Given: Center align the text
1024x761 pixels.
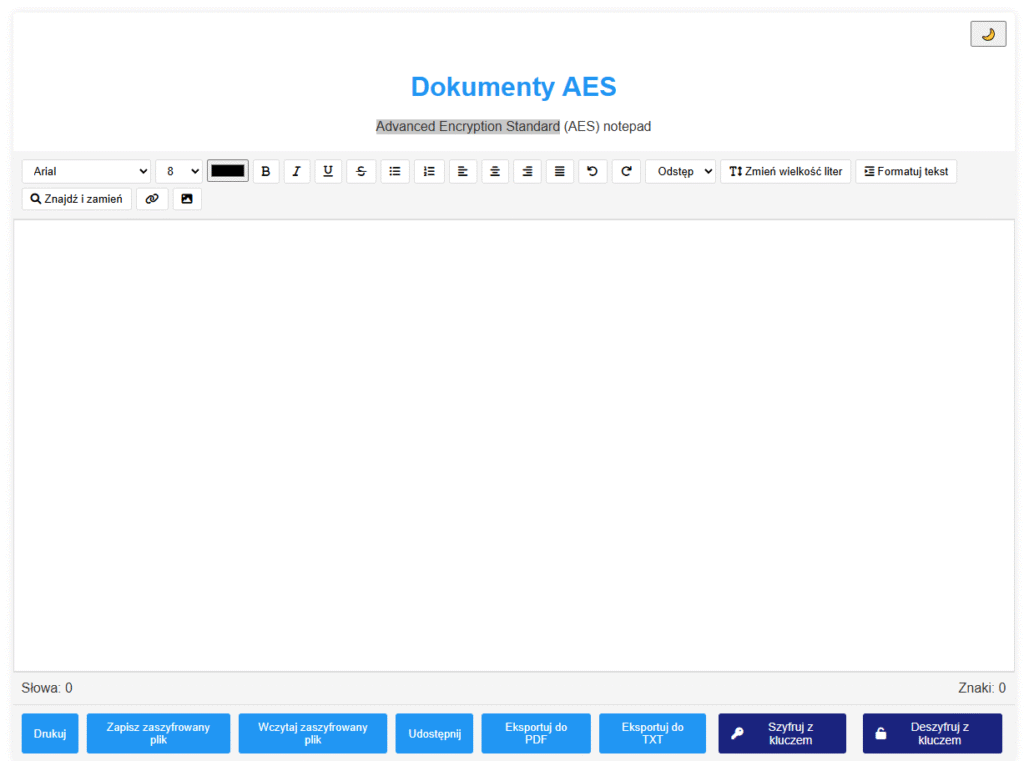Looking at the screenshot, I should tap(495, 171).
